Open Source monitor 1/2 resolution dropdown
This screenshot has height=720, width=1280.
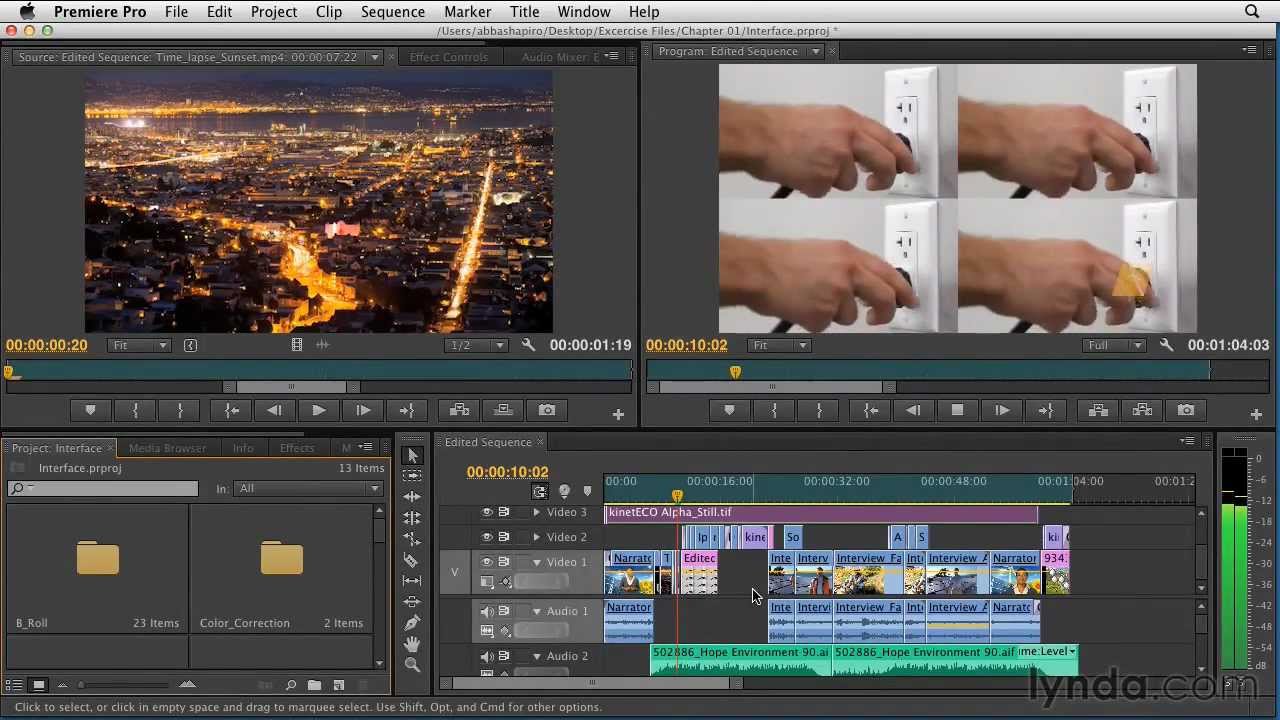475,345
